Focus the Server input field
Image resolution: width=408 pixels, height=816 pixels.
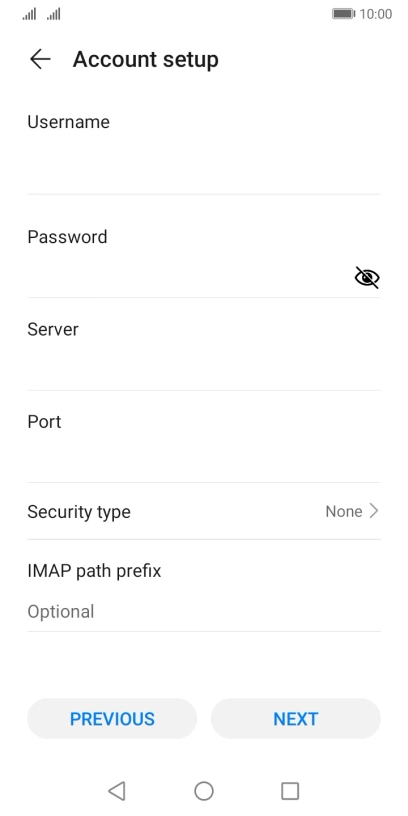click(204, 367)
